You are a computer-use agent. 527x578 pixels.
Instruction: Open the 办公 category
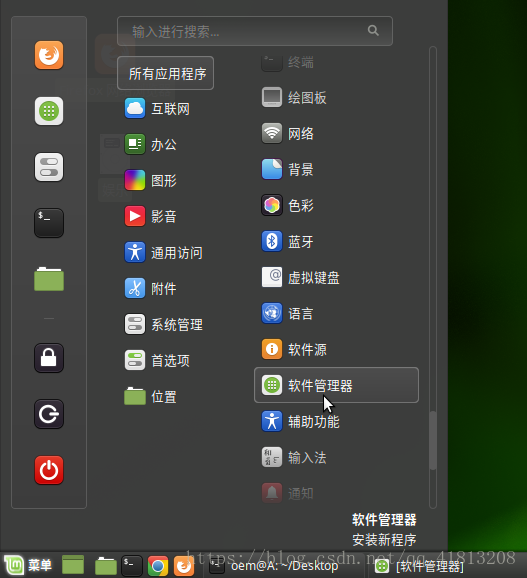point(151,144)
